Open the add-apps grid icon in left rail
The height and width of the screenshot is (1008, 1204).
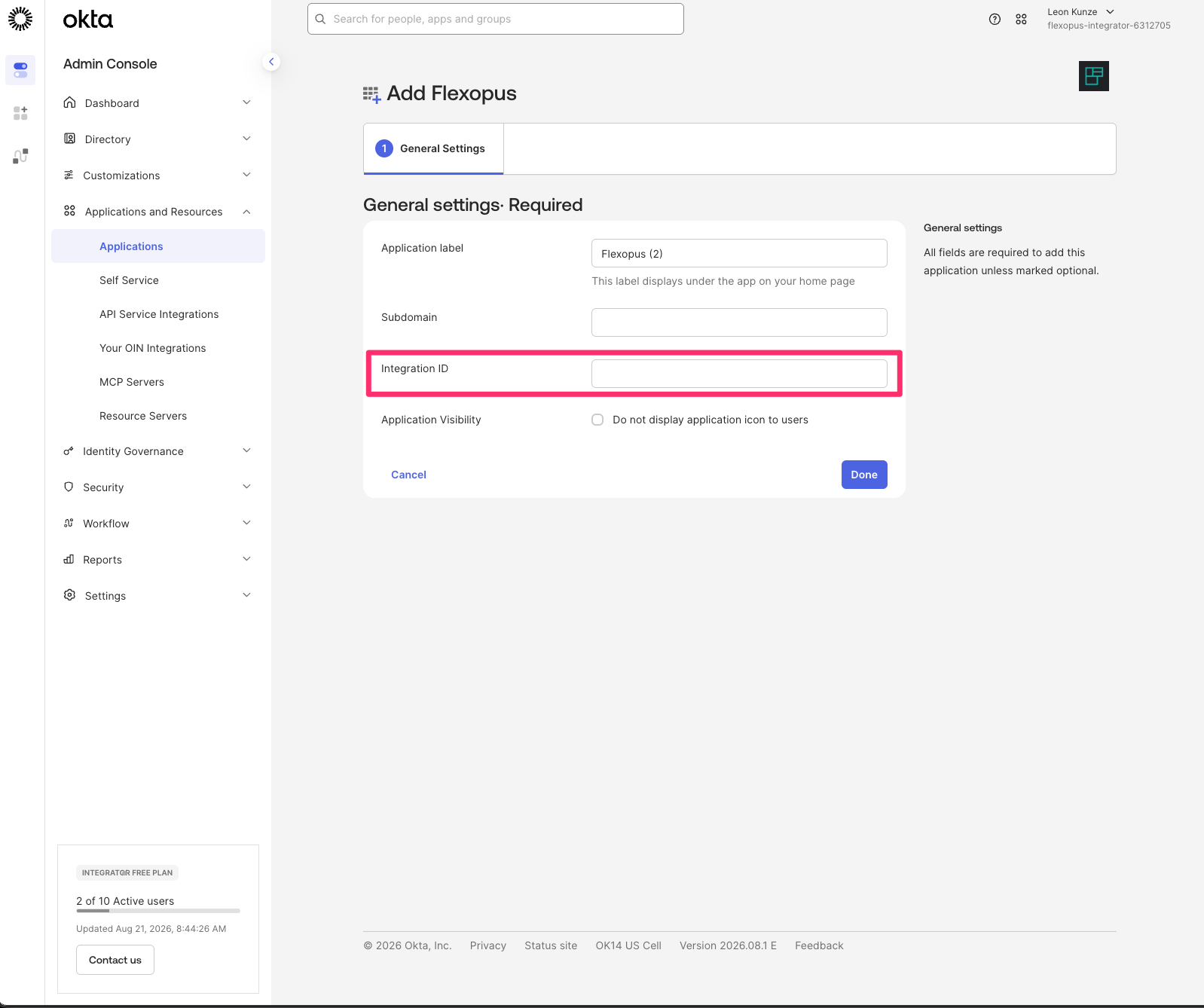click(20, 113)
